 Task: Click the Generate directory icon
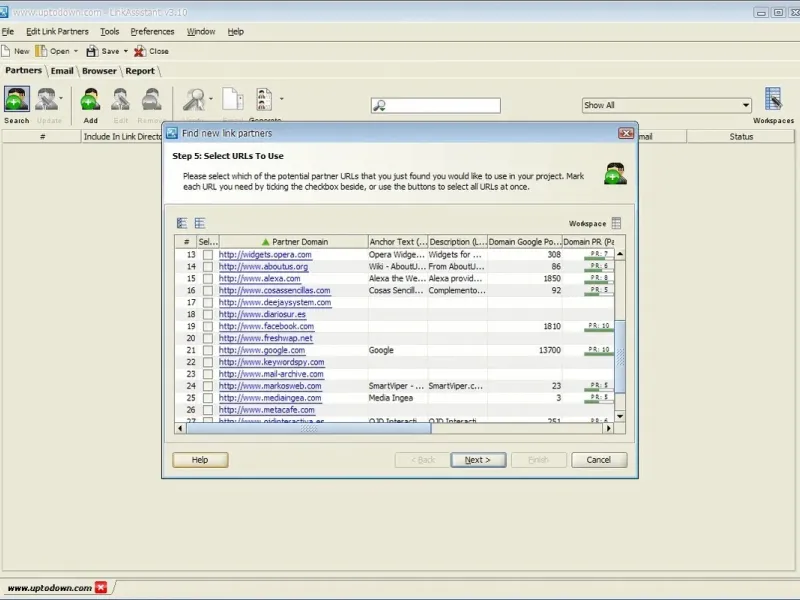264,99
